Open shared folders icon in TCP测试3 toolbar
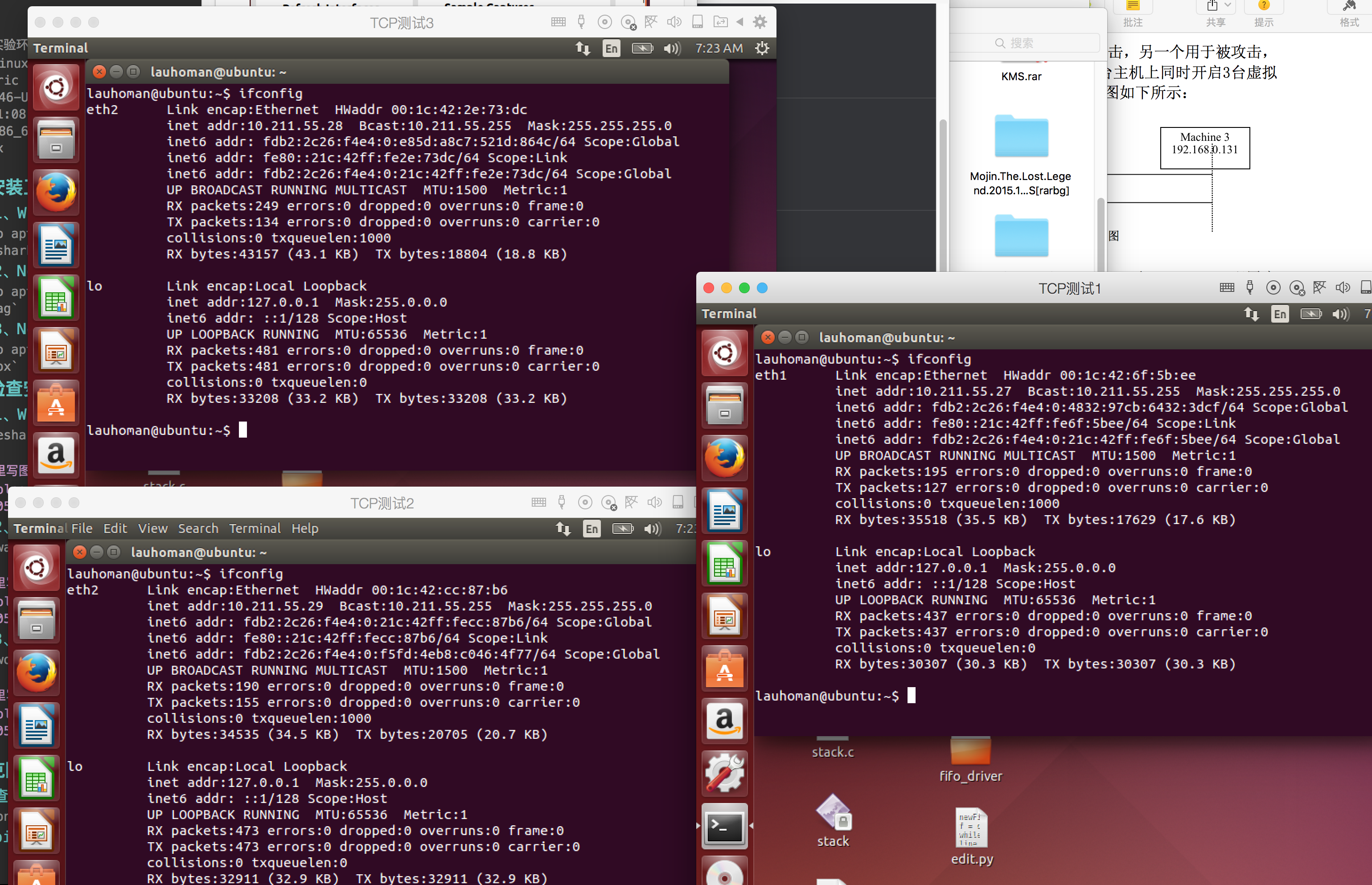The height and width of the screenshot is (885, 1372). (x=720, y=22)
